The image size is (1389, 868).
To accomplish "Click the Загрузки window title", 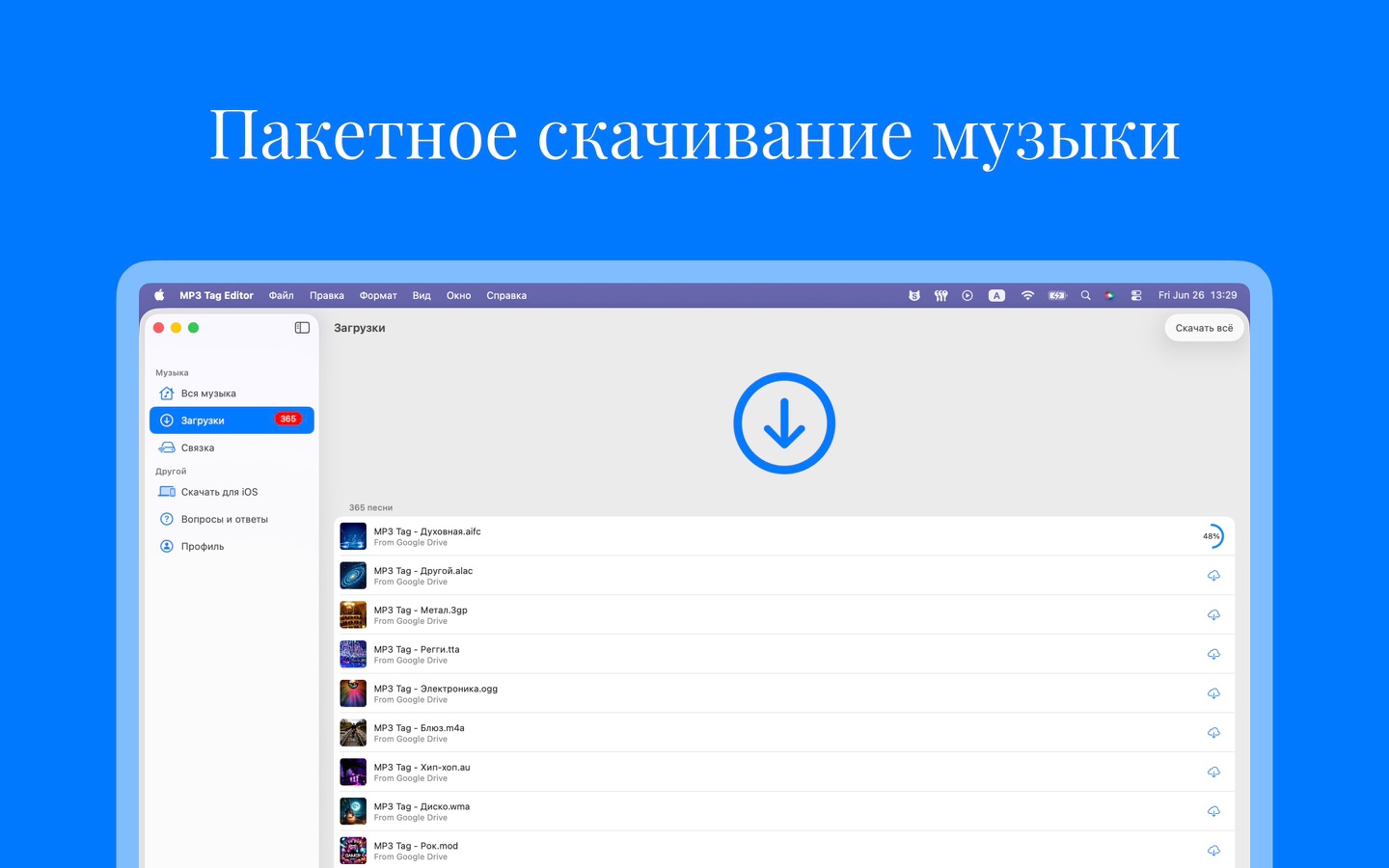I will pyautogui.click(x=360, y=328).
